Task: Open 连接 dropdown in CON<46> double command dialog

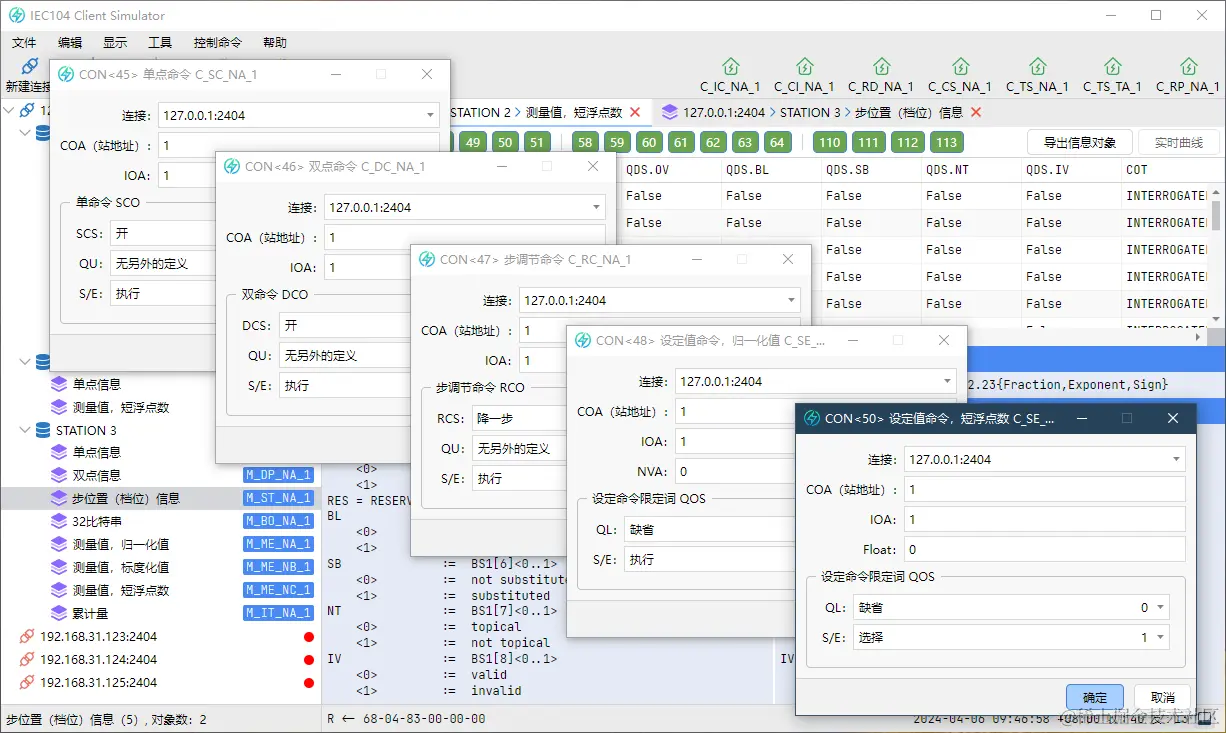Action: [465, 207]
